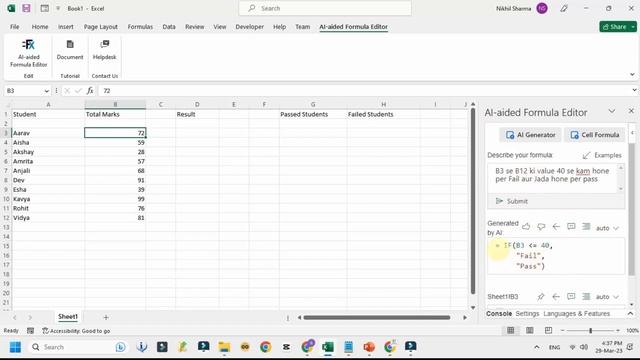Select the AI Generator tab
Image resolution: width=640 pixels, height=360 pixels.
531,135
